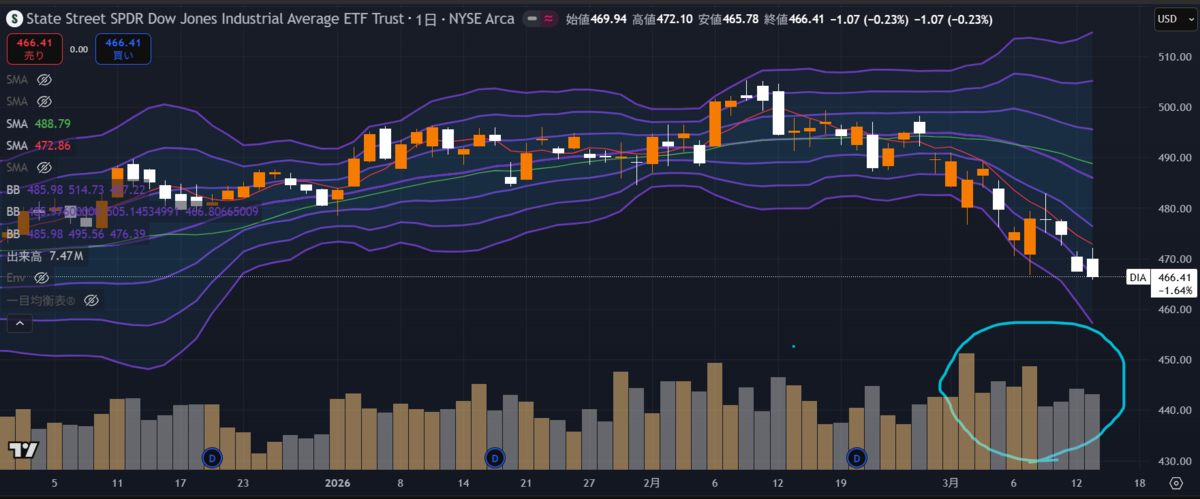
Task: Click the 2月 month label on time axis
Action: coord(651,482)
